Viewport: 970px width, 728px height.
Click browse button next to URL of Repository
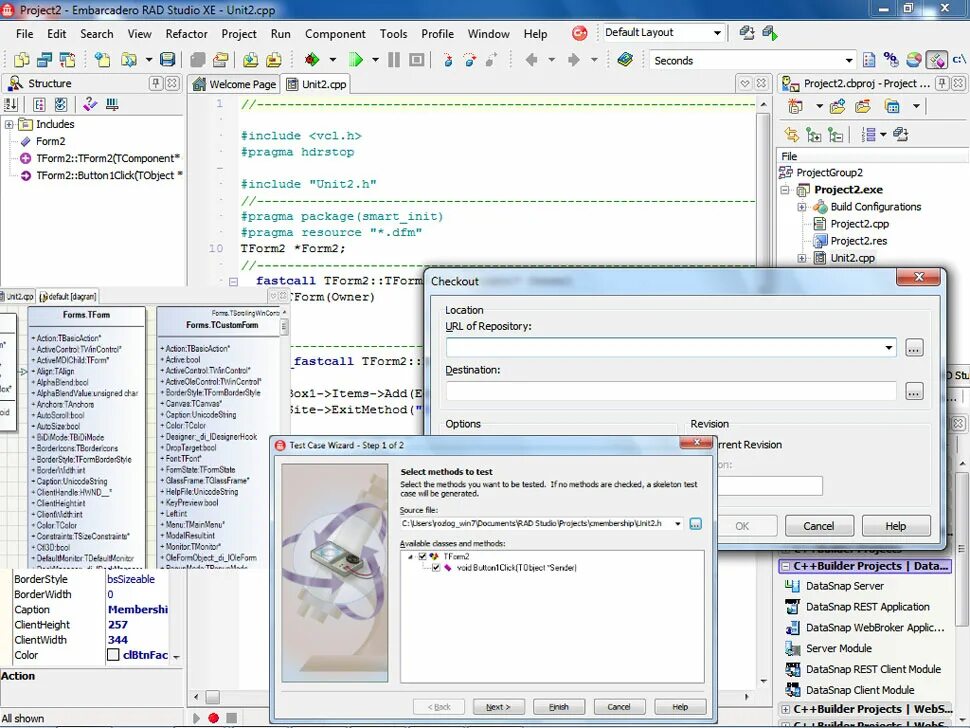click(914, 348)
